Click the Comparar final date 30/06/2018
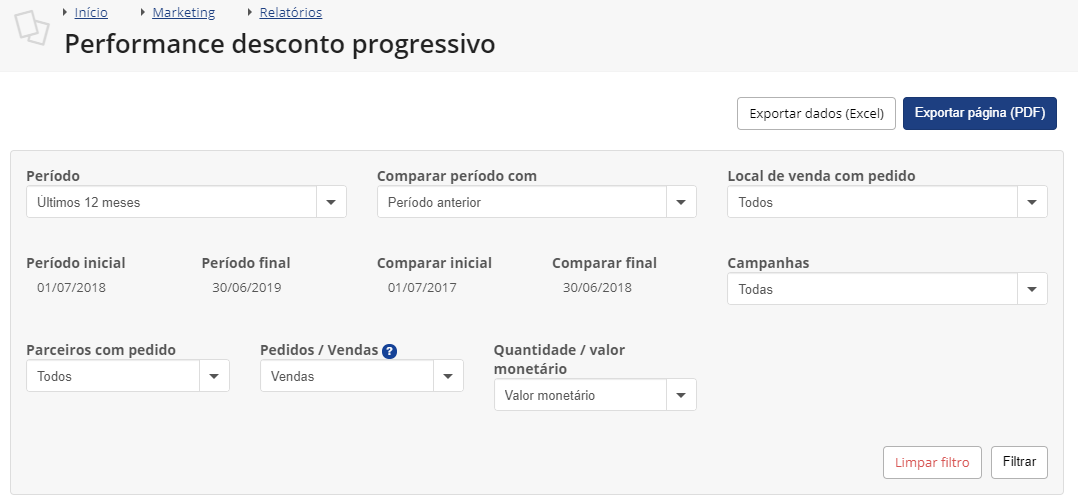The width and height of the screenshot is (1078, 498). click(x=597, y=288)
